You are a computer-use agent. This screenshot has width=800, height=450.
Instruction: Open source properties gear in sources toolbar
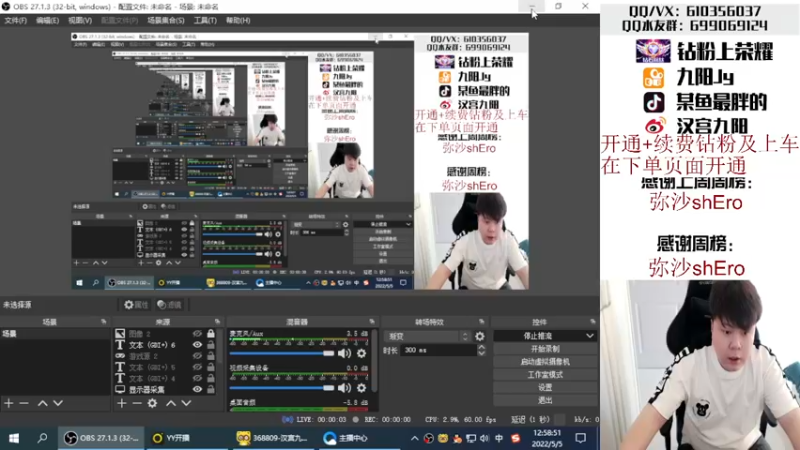(x=152, y=403)
